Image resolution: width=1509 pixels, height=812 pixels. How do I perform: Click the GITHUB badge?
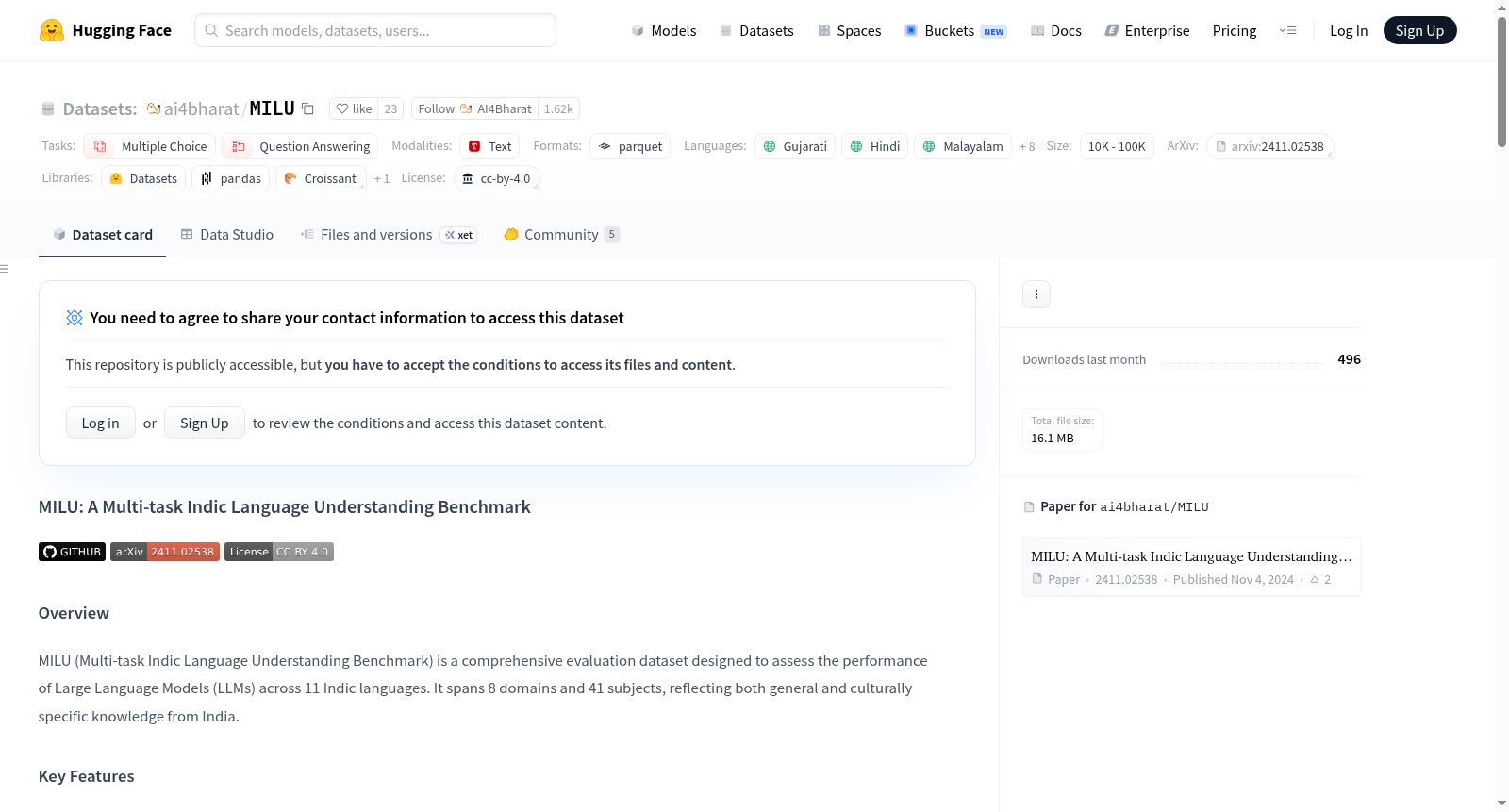pos(73,552)
